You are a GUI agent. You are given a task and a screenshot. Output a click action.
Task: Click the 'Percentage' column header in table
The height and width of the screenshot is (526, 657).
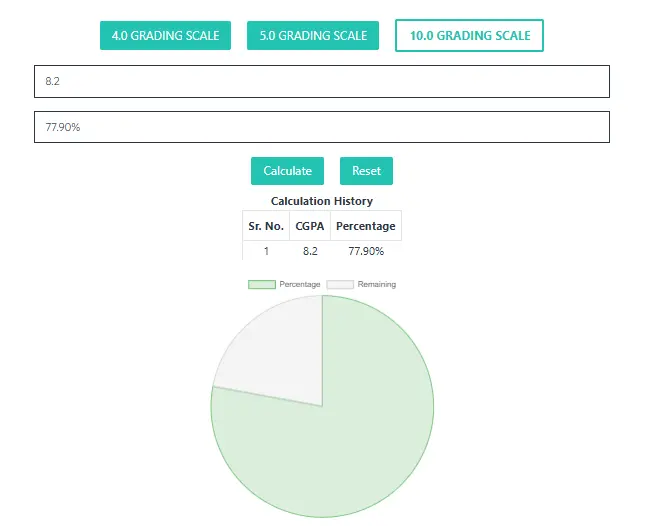(366, 226)
